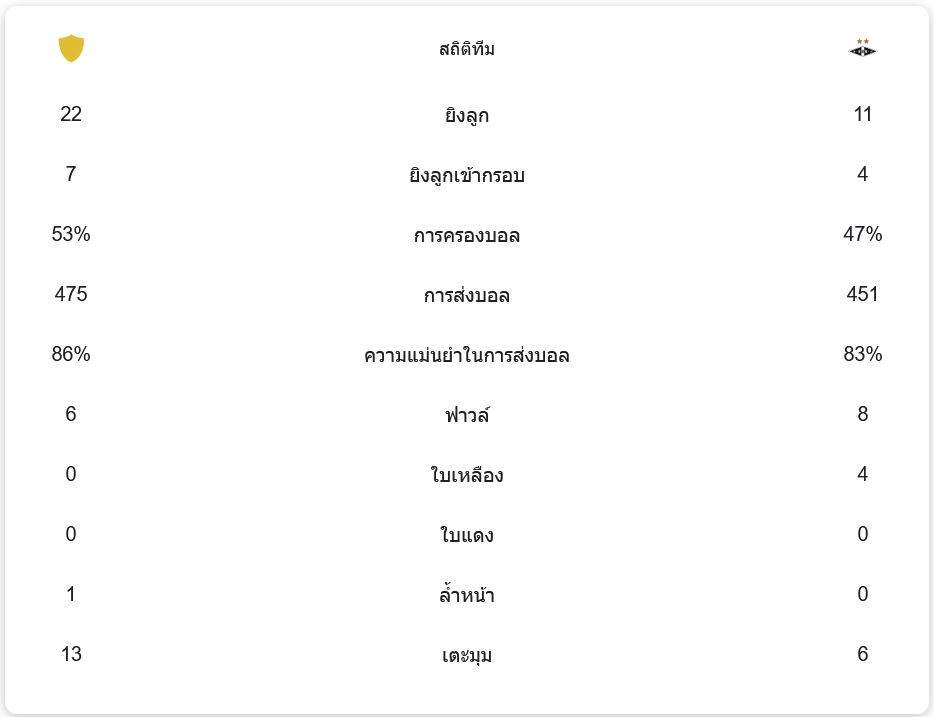
Task: Click the yellow shield home team logo
Action: point(71,48)
